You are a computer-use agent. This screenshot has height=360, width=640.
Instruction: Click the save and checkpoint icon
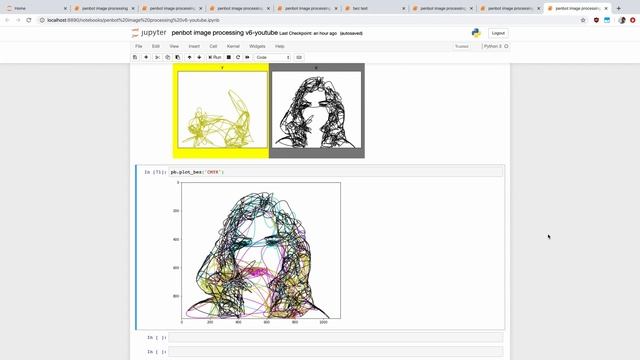click(x=135, y=58)
